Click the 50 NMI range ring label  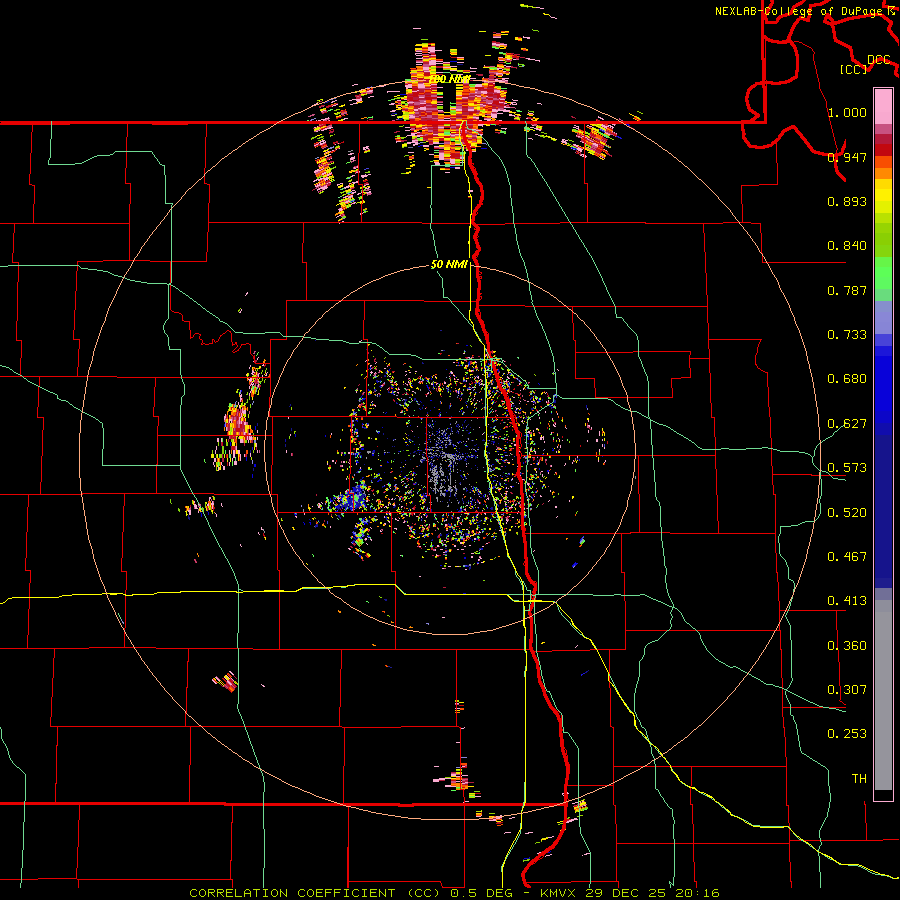pyautogui.click(x=449, y=265)
